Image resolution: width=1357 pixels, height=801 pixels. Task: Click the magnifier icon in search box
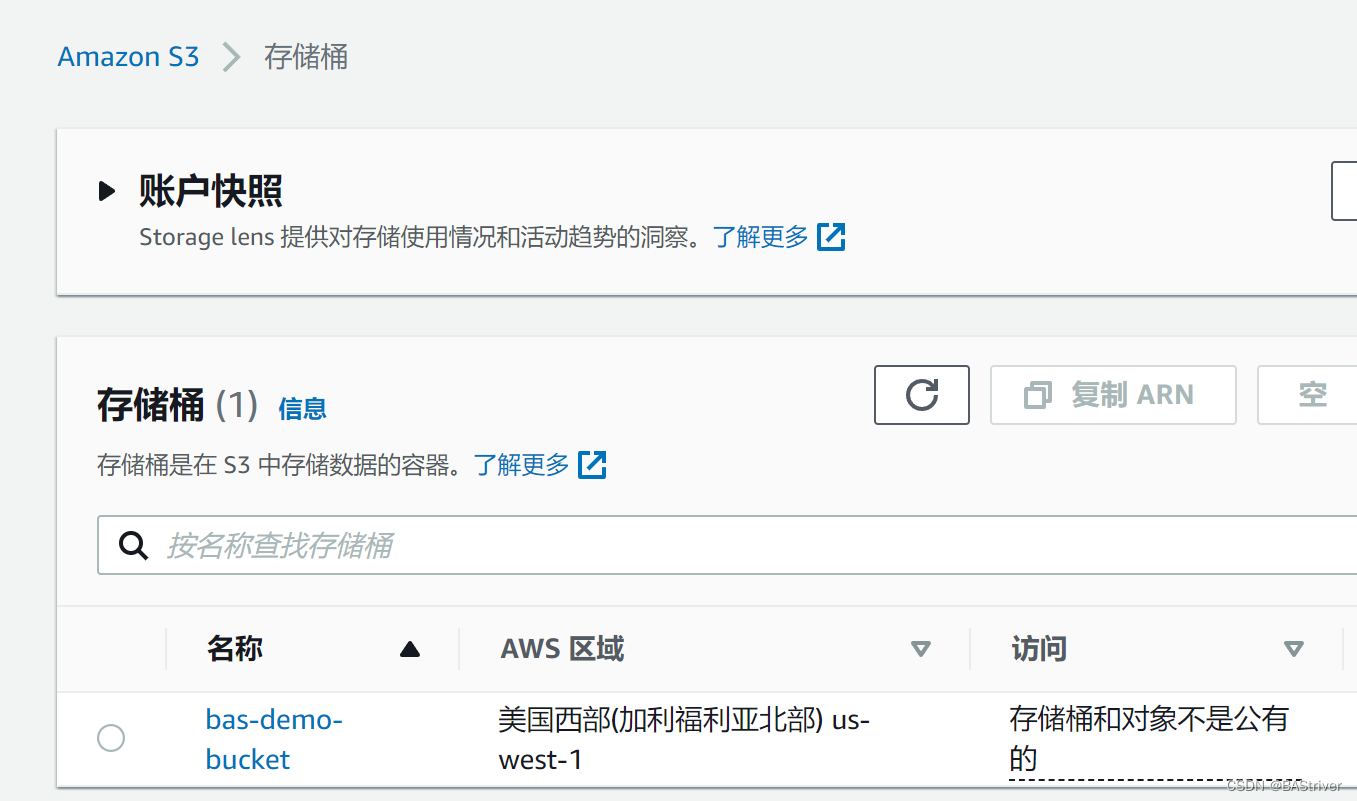[133, 545]
